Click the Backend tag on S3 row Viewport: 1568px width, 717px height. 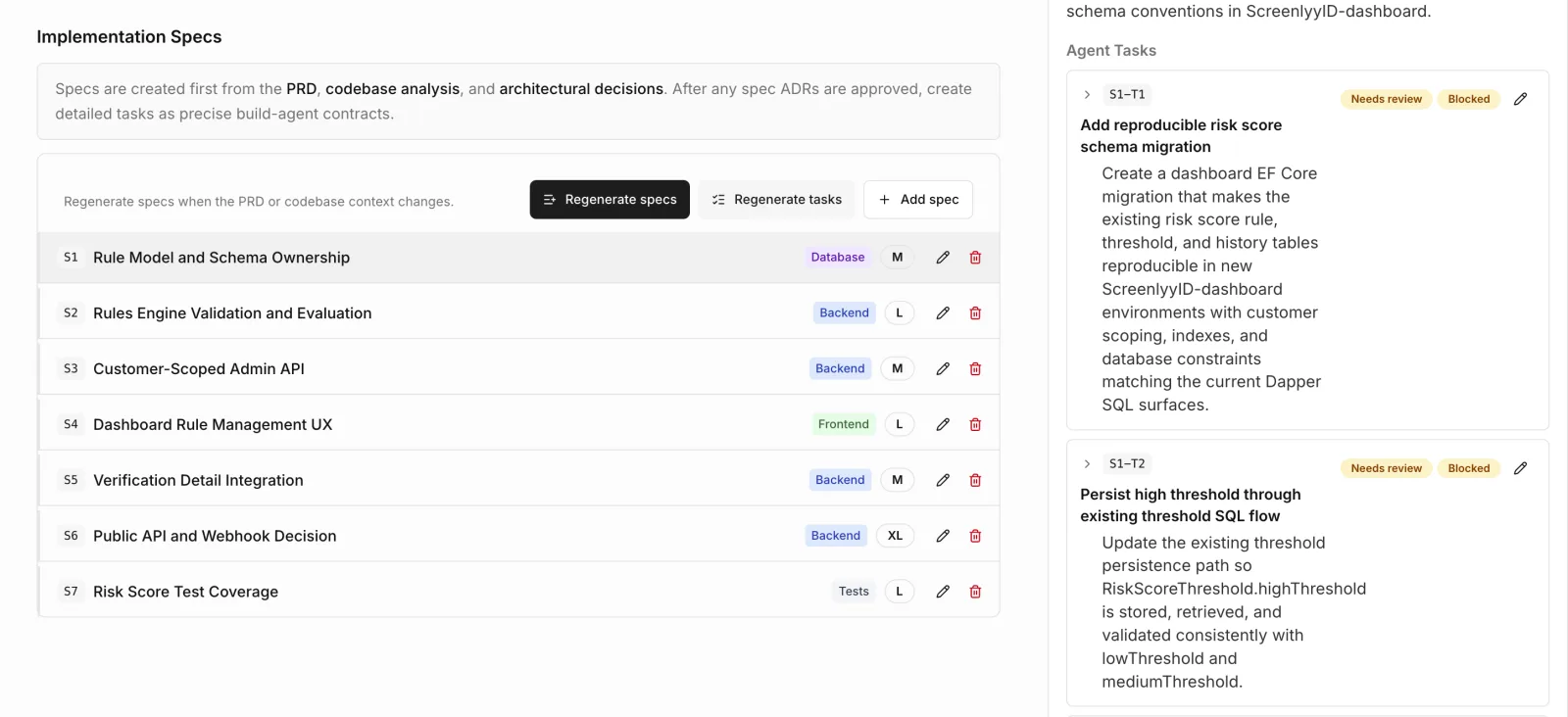840,369
